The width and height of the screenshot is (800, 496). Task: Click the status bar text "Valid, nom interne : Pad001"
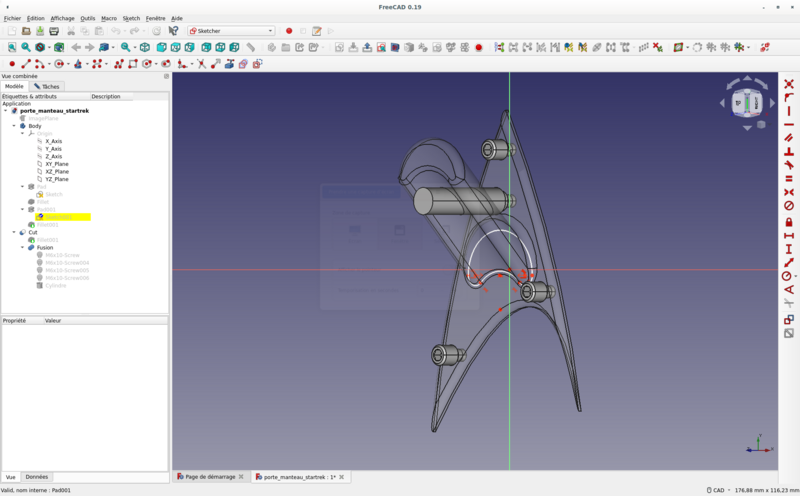(x=36, y=490)
